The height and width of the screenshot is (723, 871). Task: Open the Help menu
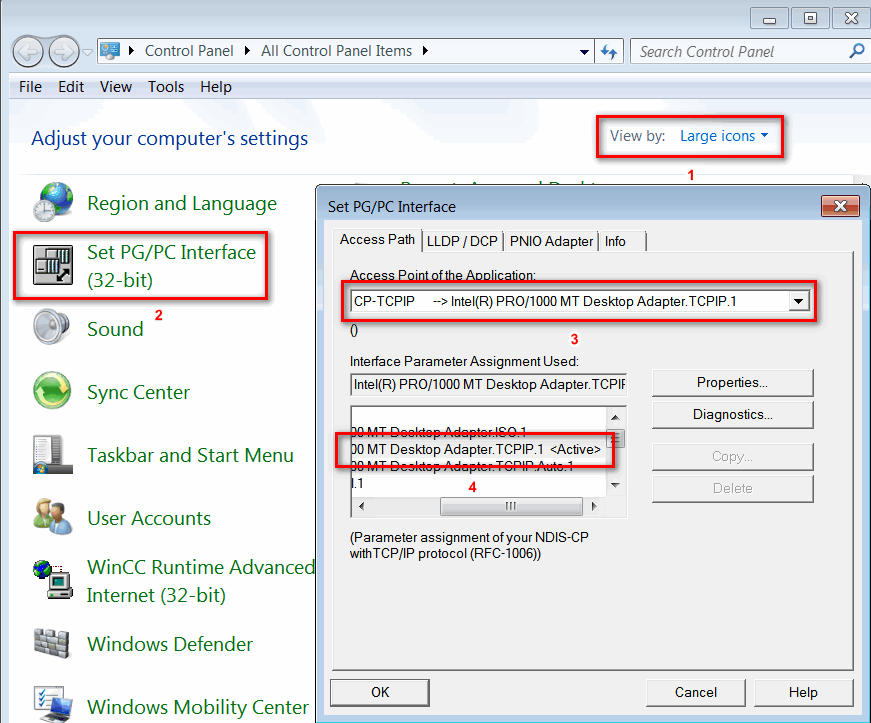[216, 87]
